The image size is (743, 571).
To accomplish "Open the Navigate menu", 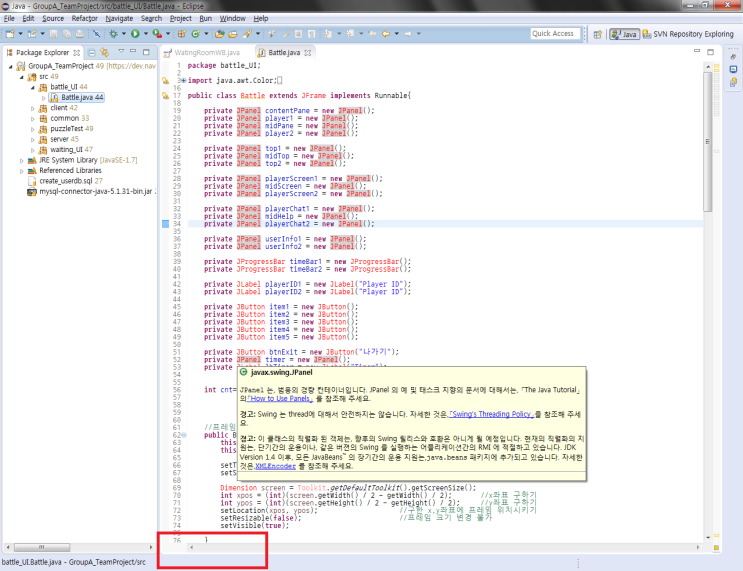I will click(x=119, y=18).
